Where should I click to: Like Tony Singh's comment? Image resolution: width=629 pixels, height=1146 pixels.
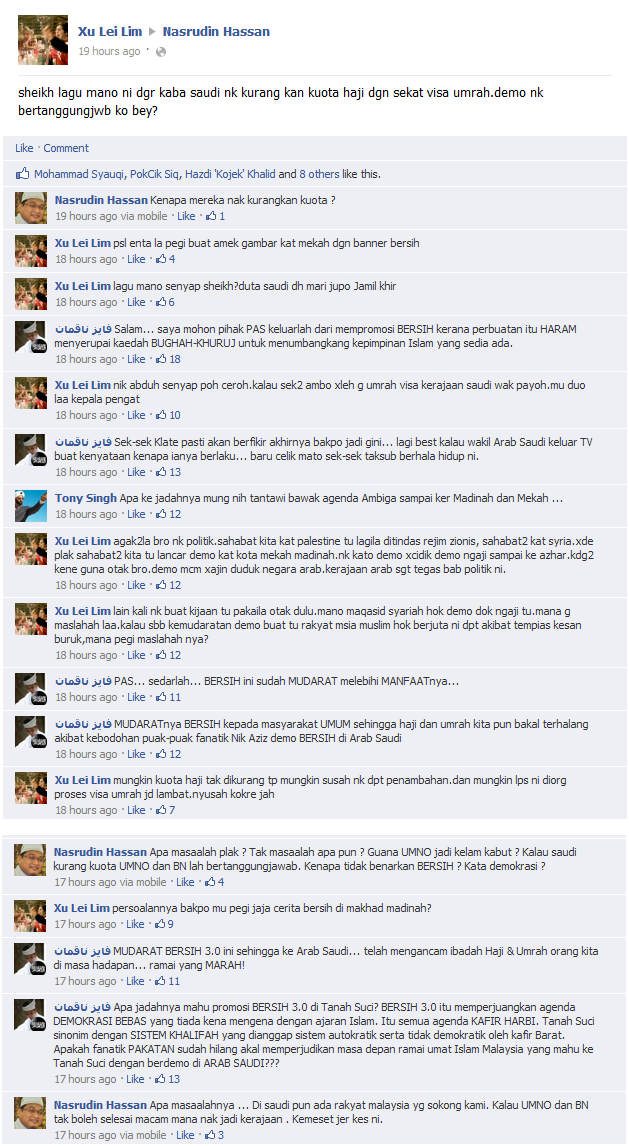137,514
